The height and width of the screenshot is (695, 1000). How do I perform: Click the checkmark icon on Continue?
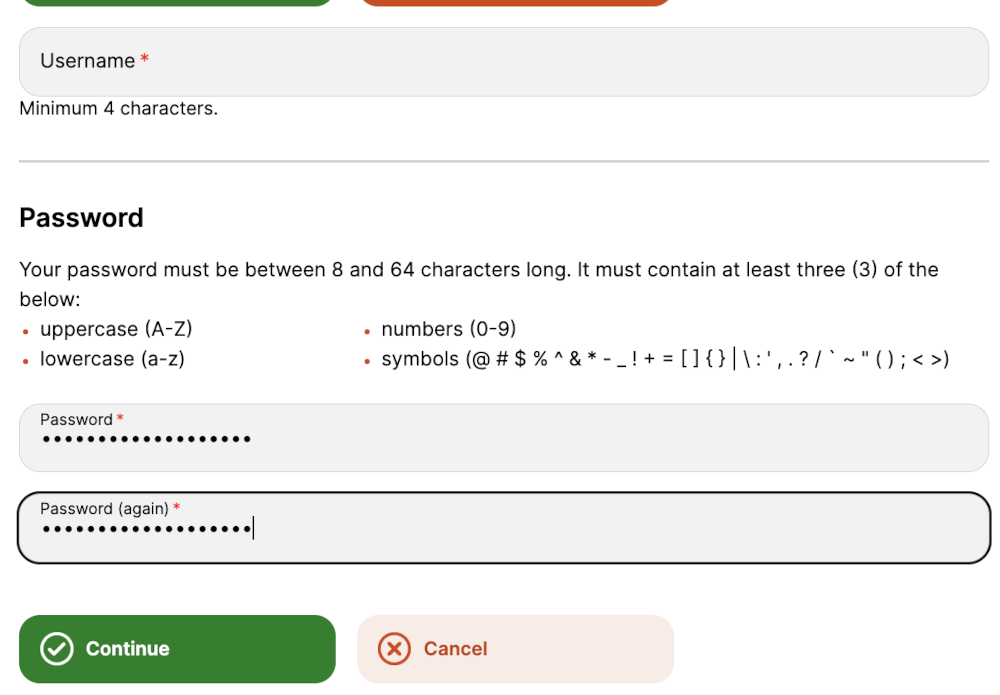(57, 649)
